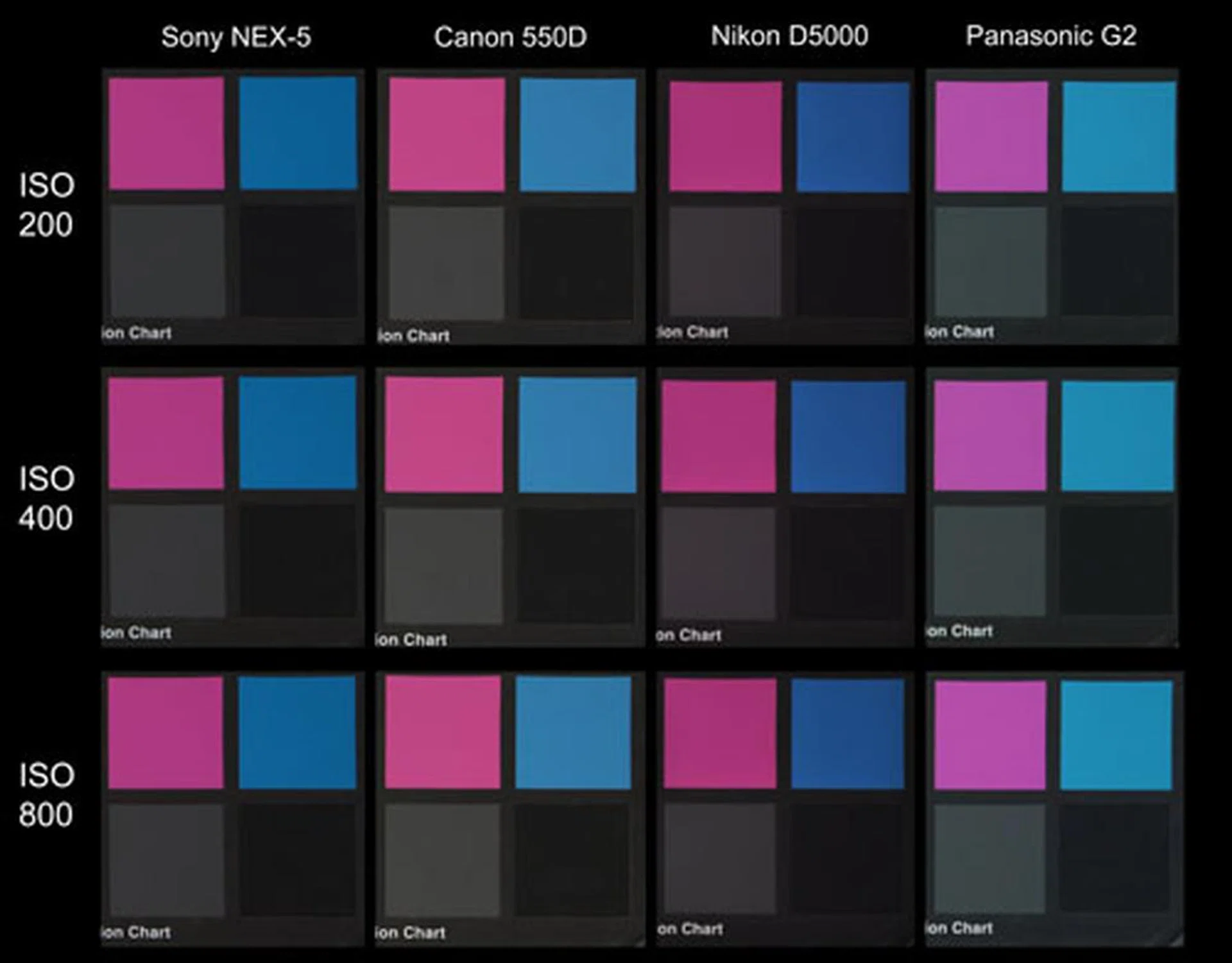Click Canon 550D ISO 400 blue swatch
Screen dimensions: 1232x963
577,435
